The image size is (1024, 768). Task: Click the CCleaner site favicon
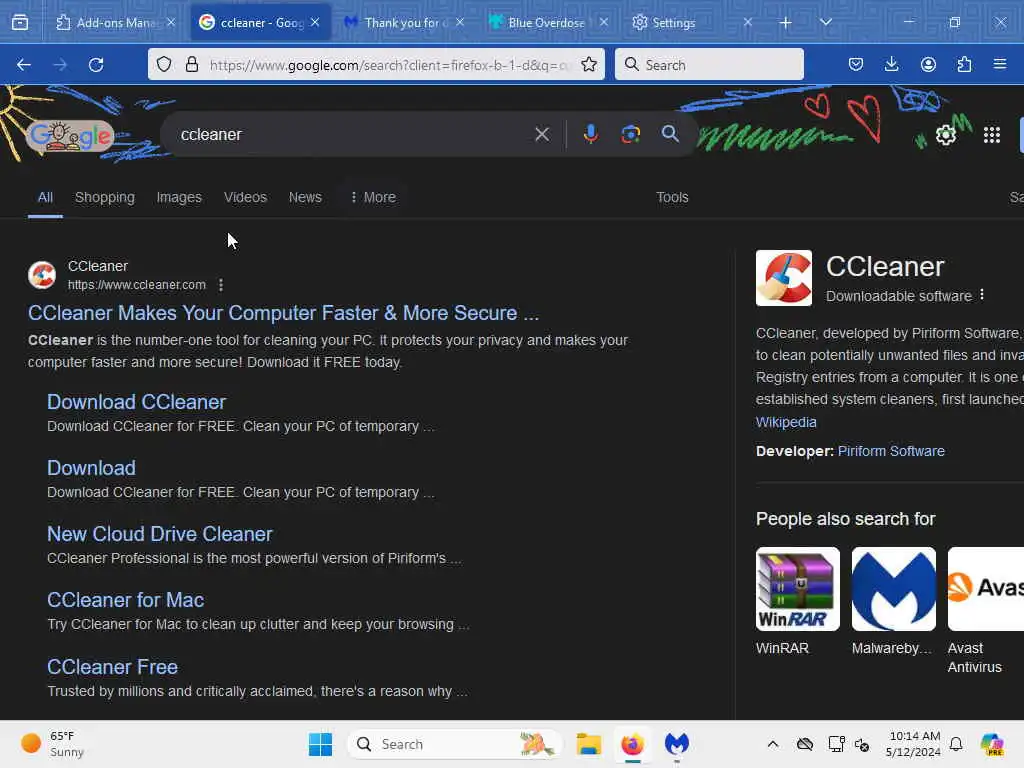(42, 275)
